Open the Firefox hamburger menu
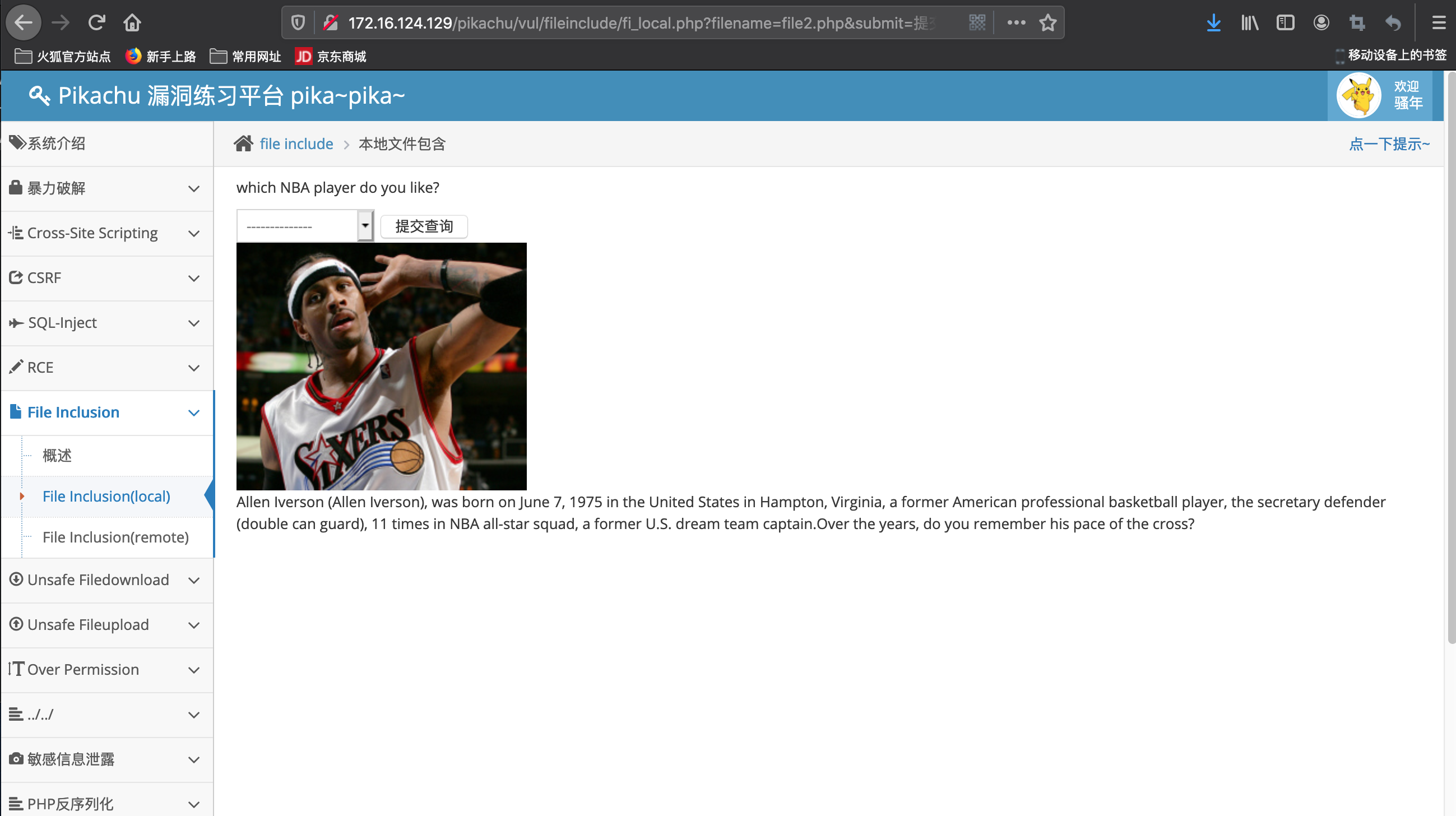The image size is (1456, 816). pos(1439,22)
